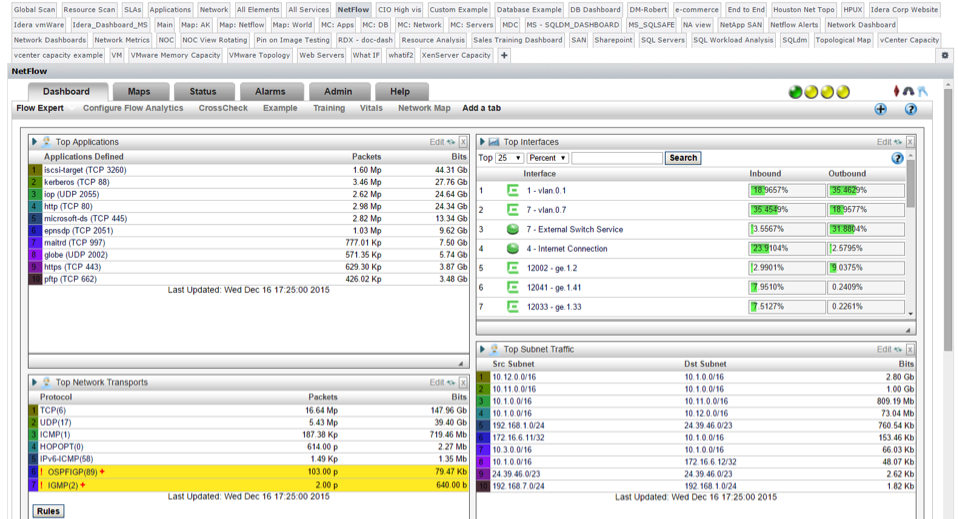Open help icon in the sub-tab bar
This screenshot has width=958, height=519.
910,109
